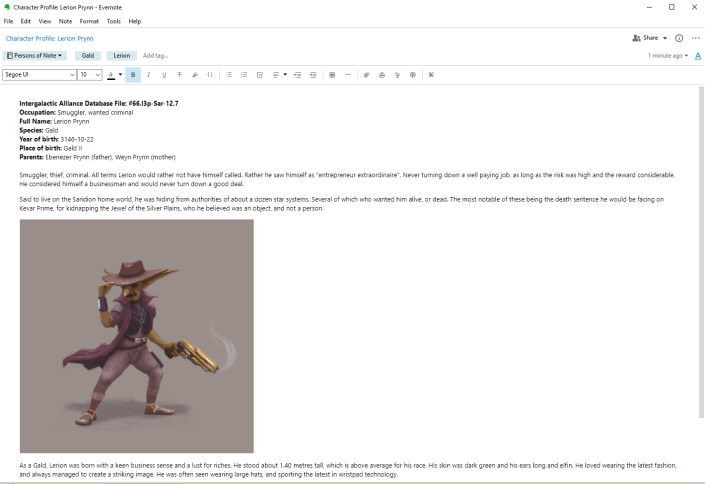Click the 'Species:' label text
Screen dimensions: 705x484
pos(31,130)
